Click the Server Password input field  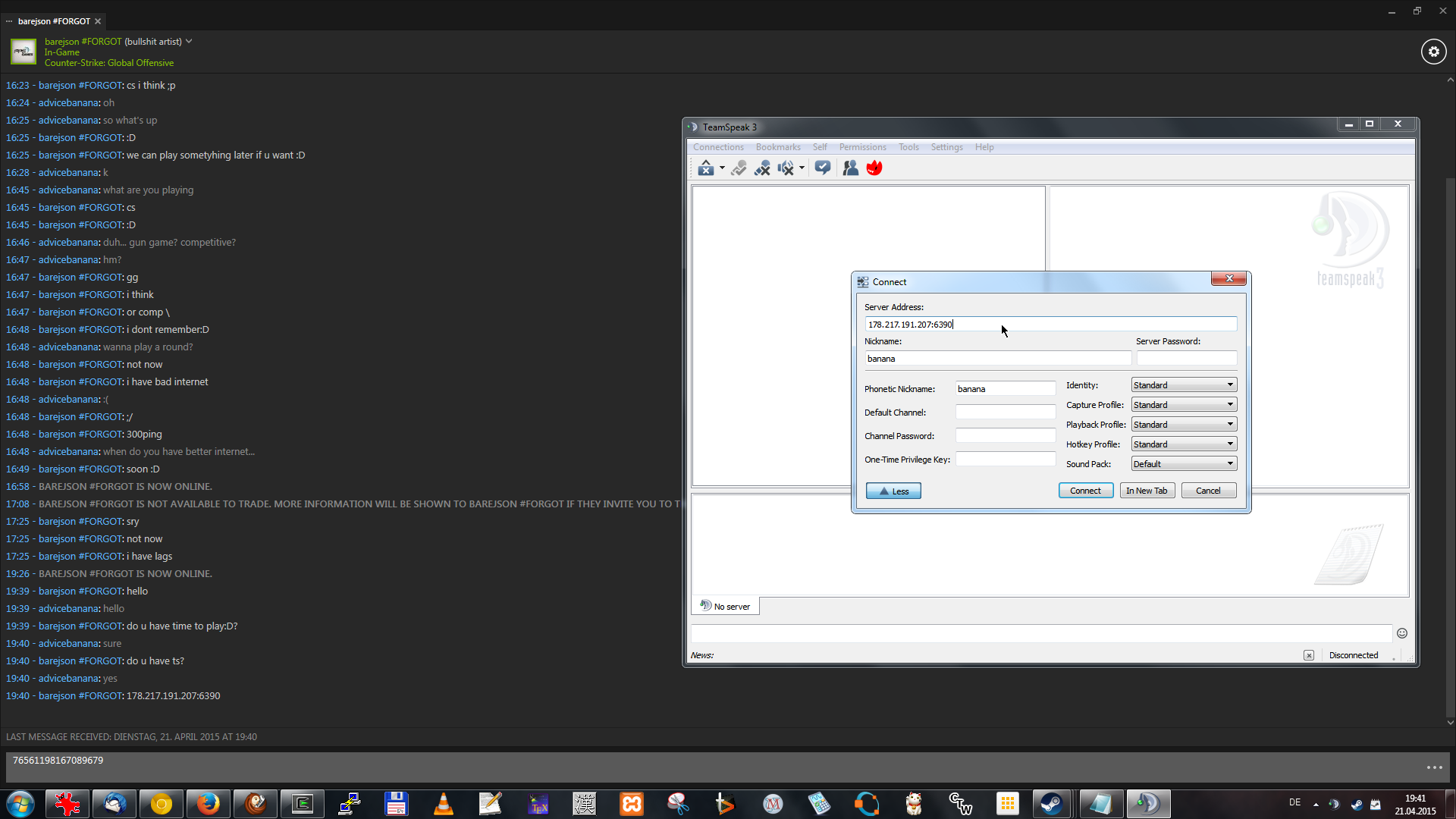[x=1186, y=359]
